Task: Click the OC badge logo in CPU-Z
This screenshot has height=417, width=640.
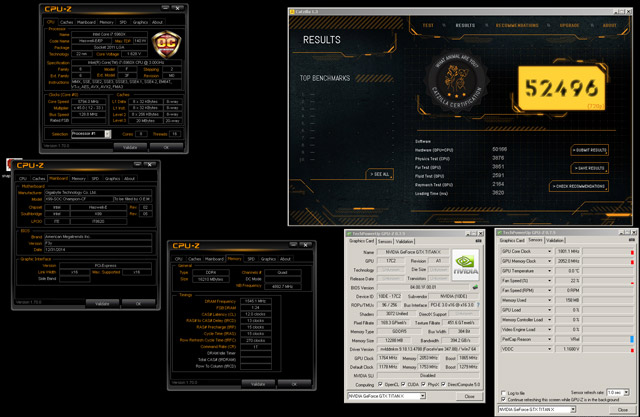Action: [166, 44]
